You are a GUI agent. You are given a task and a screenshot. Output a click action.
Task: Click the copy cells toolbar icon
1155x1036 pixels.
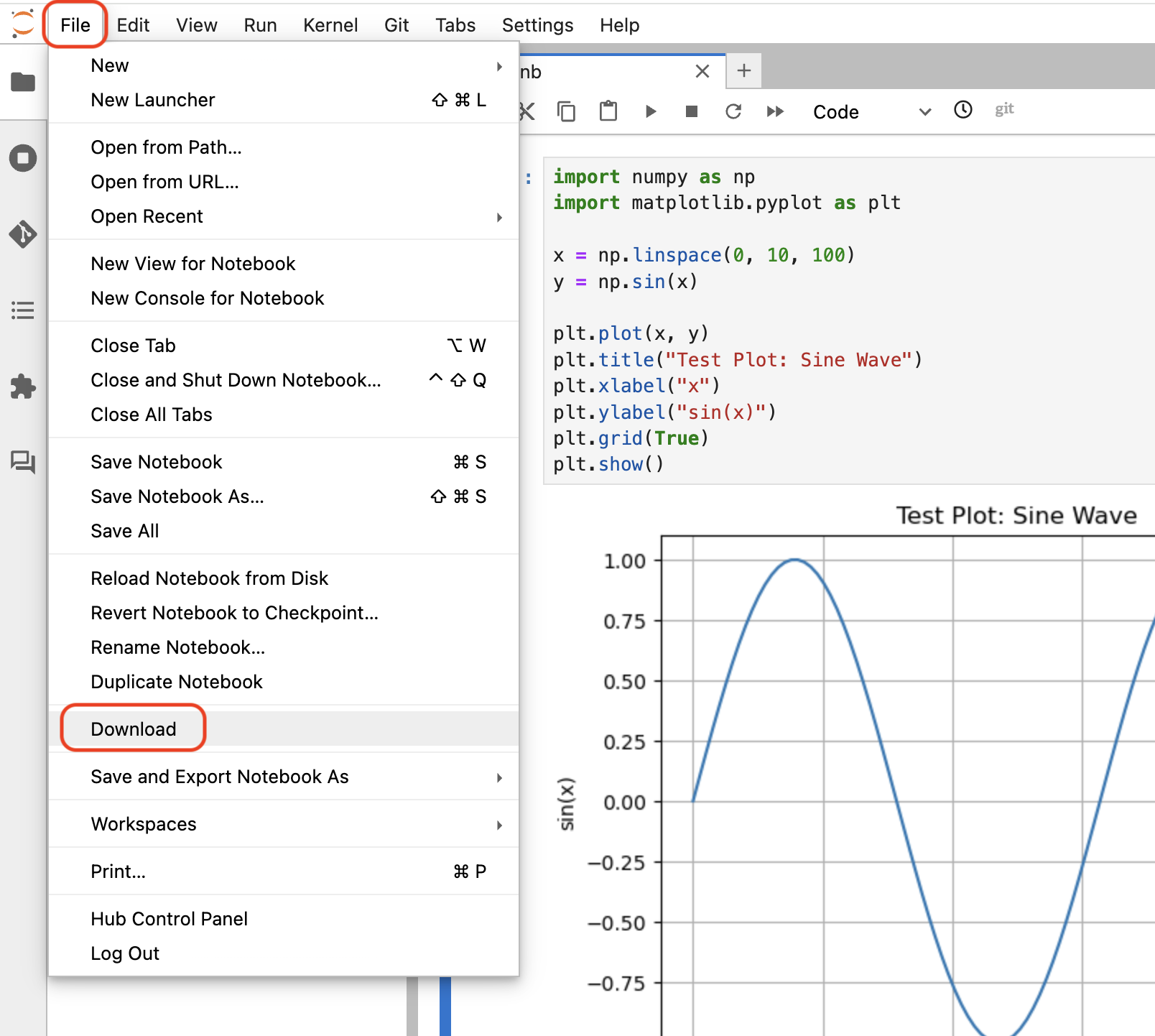(566, 111)
